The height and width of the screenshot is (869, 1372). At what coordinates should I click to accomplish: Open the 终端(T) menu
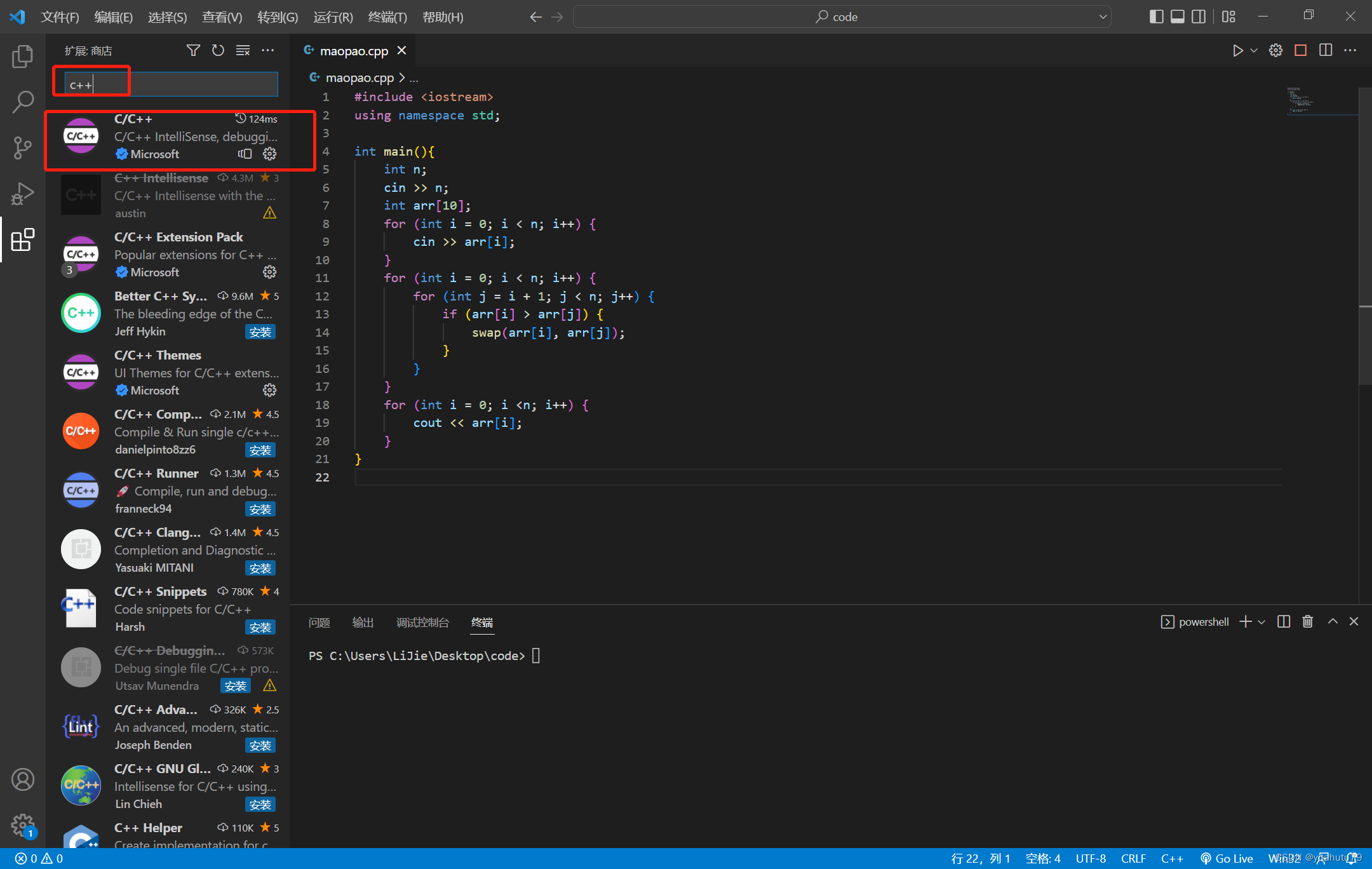[x=387, y=17]
